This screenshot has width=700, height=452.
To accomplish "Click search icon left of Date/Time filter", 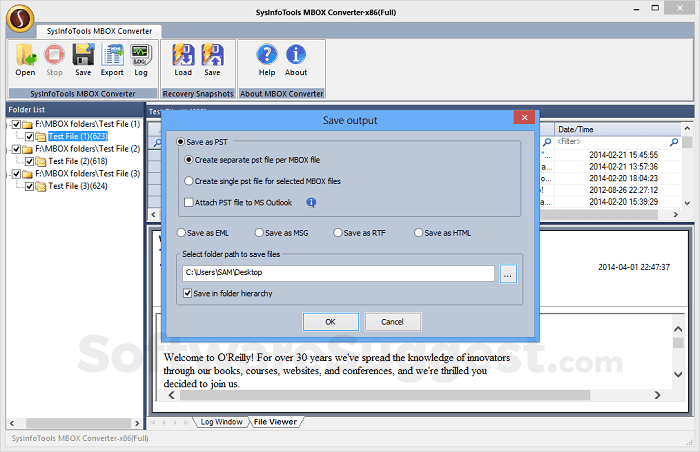I will [x=547, y=142].
